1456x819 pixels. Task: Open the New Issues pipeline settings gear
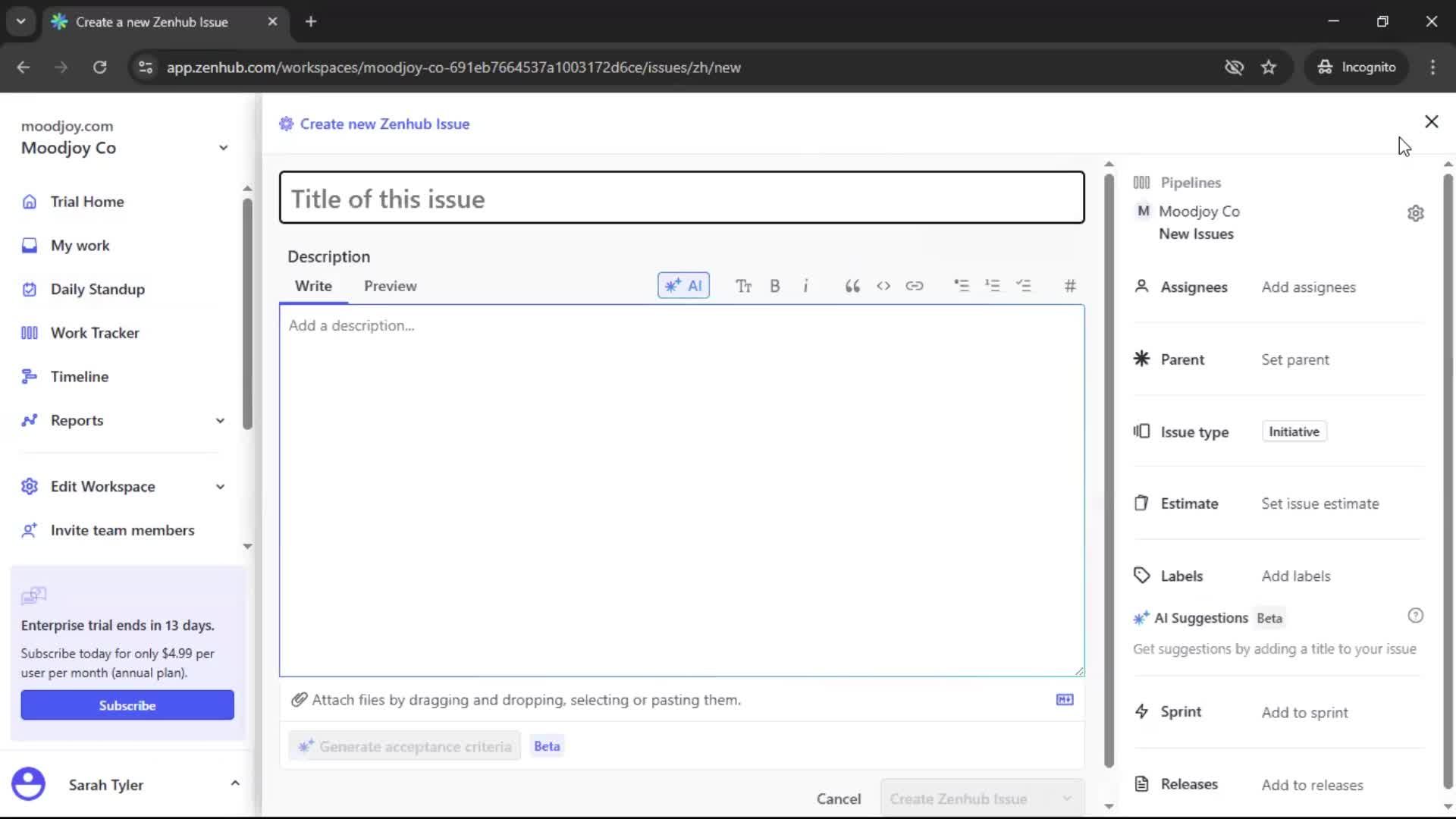tap(1417, 213)
